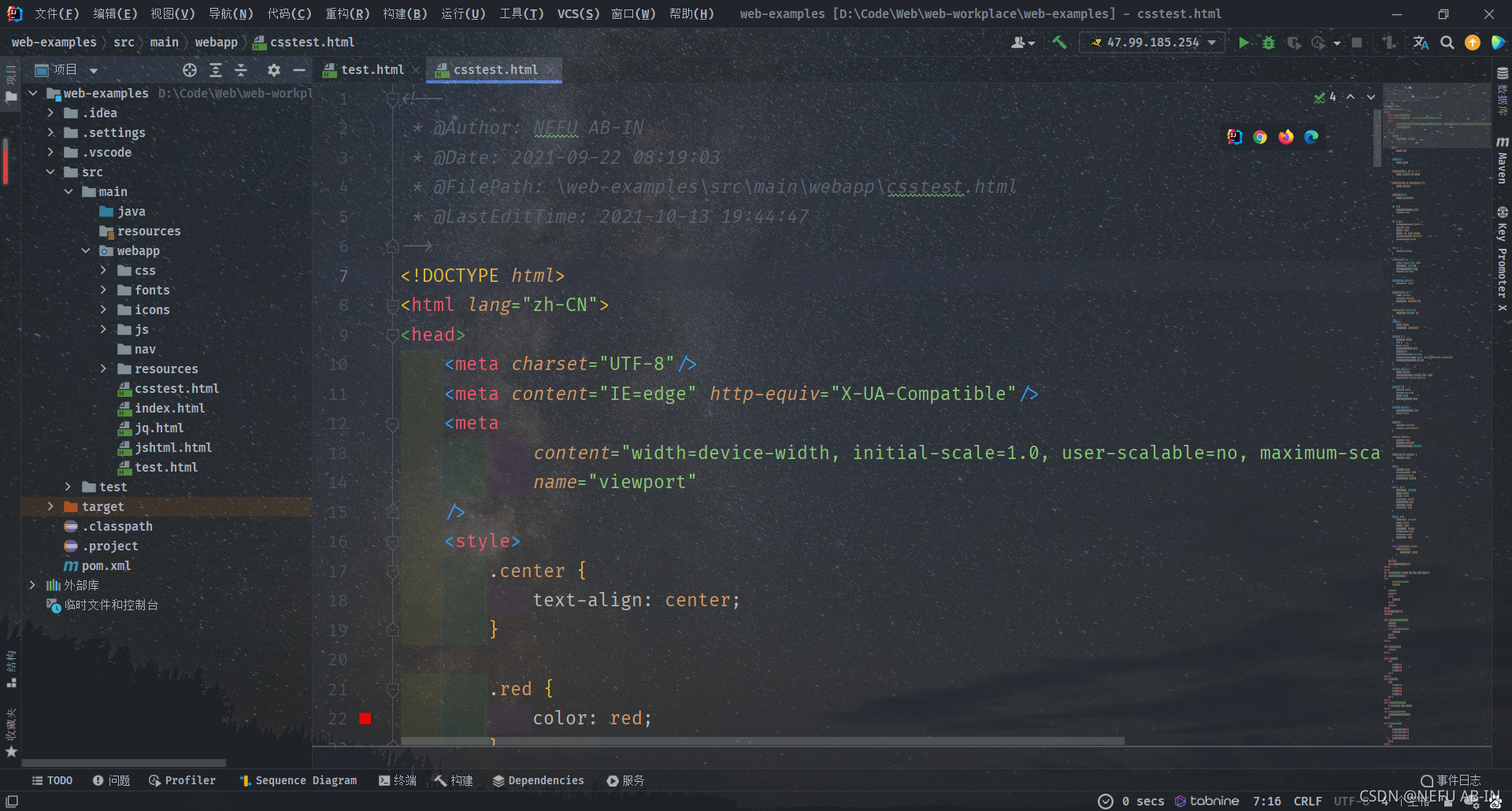Image resolution: width=1512 pixels, height=811 pixels.
Task: Open the TODO tool window
Action: 52,780
